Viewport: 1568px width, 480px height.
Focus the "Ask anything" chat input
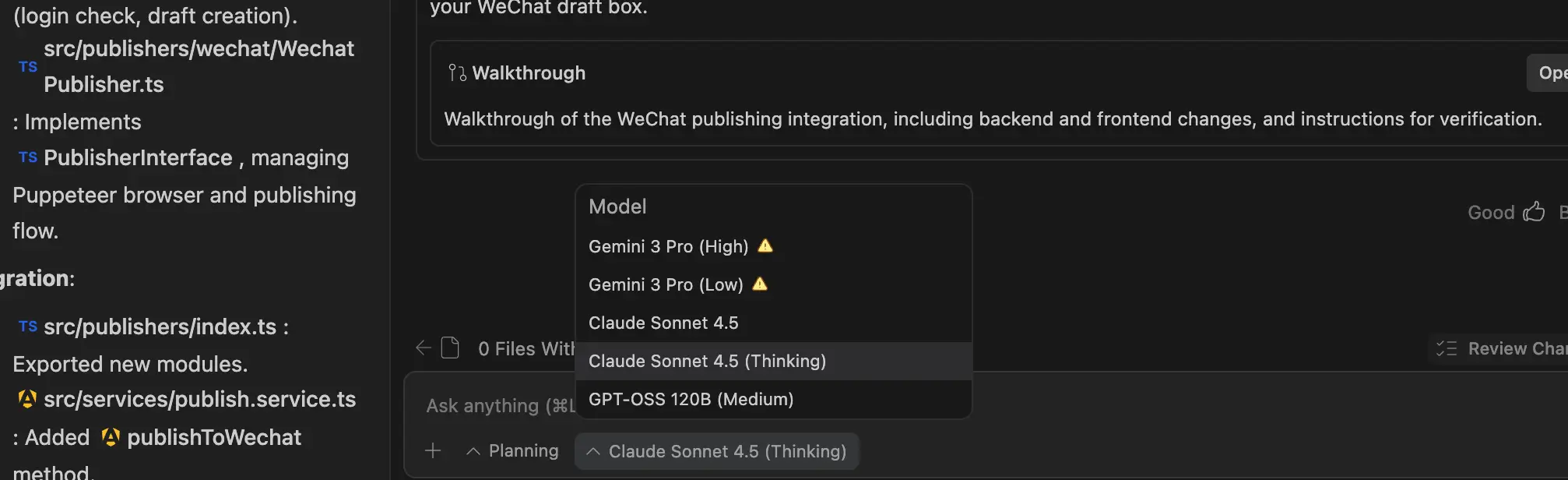click(498, 406)
